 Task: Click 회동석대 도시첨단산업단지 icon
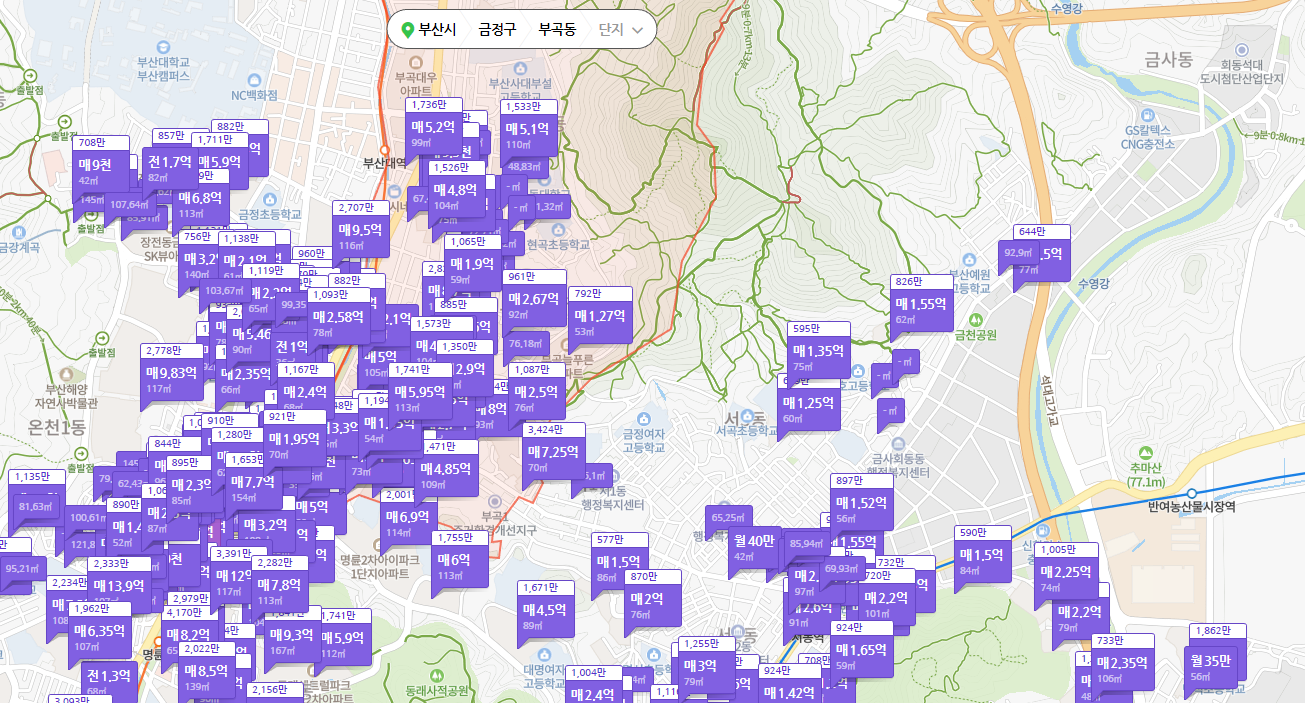pos(1241,50)
